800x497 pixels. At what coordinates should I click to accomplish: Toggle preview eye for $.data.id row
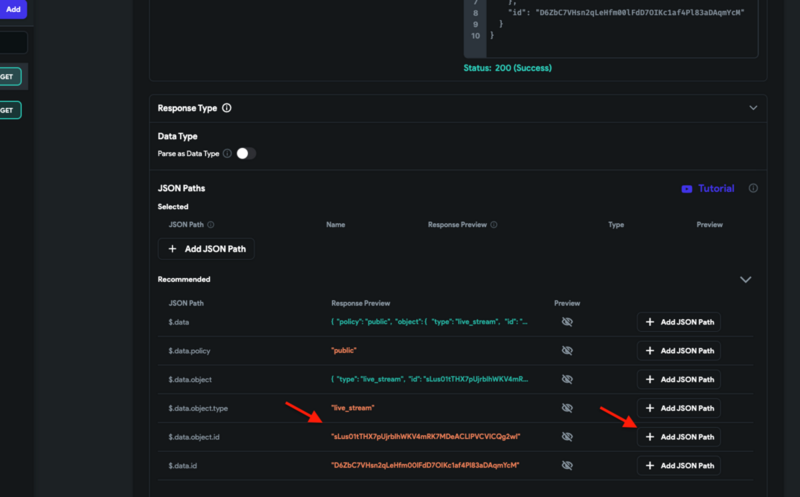pyautogui.click(x=567, y=465)
